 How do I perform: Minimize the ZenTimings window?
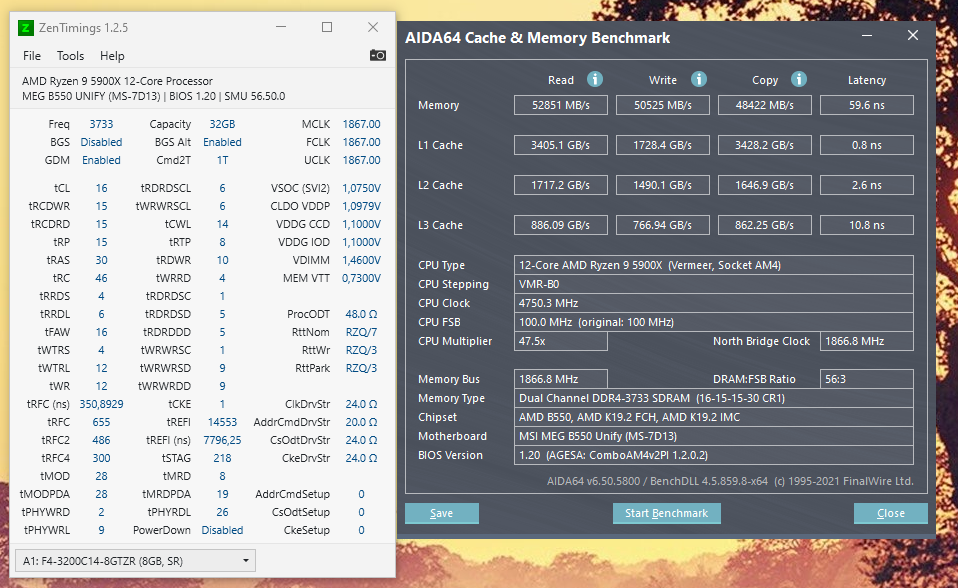(x=281, y=28)
